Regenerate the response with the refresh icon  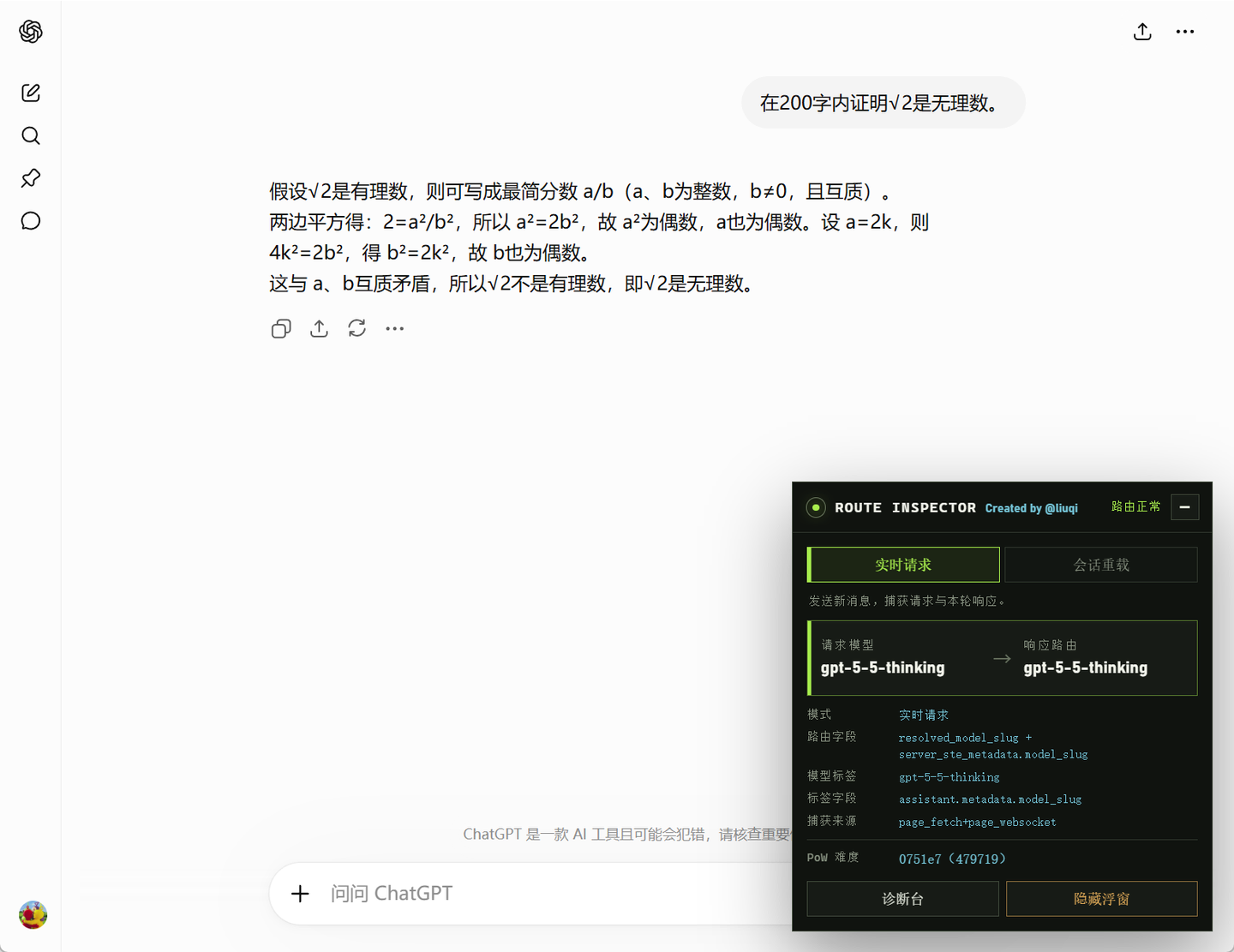tap(356, 328)
